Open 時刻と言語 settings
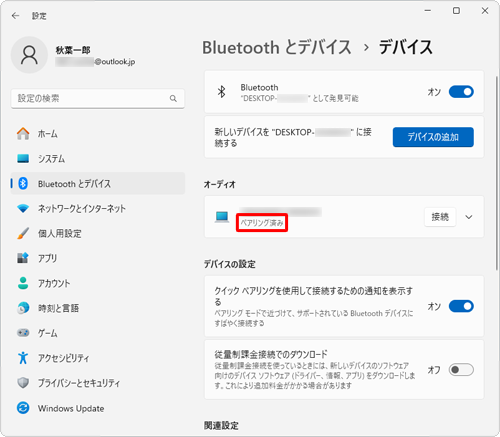This screenshot has width=500, height=437. 98,308
